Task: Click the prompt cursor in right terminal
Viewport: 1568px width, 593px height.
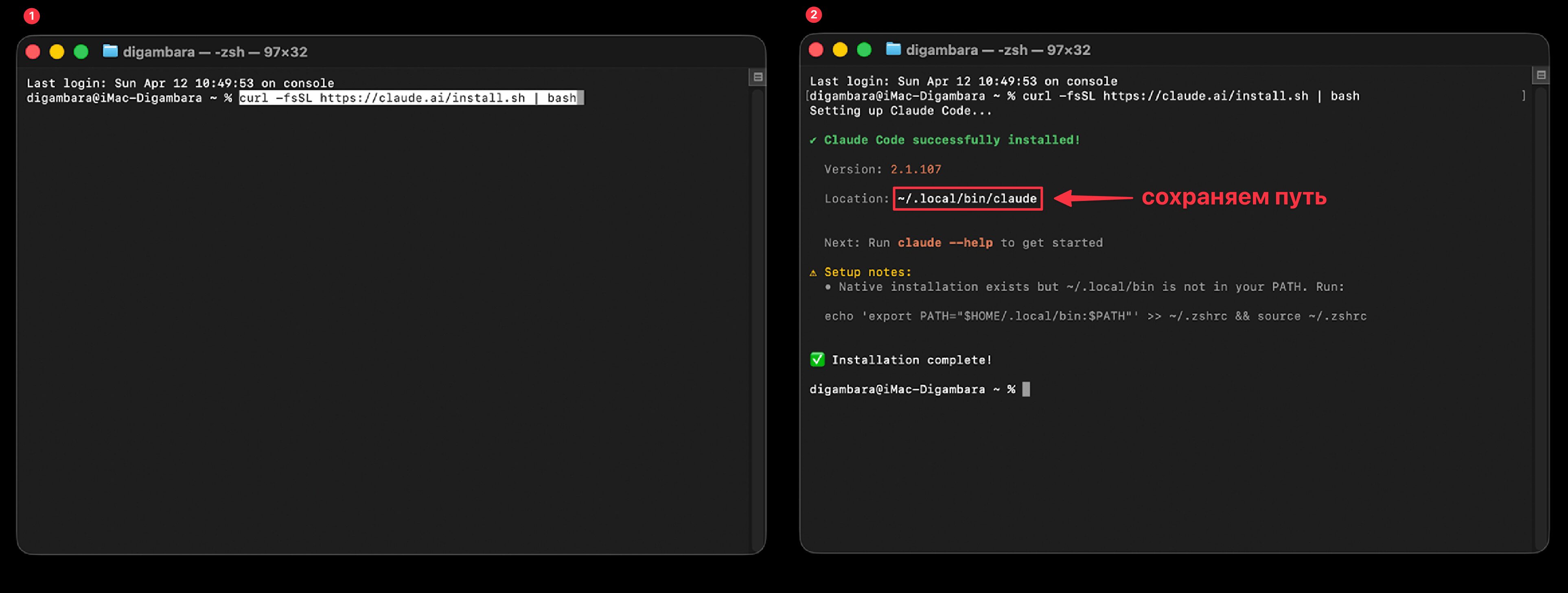Action: [x=1026, y=389]
